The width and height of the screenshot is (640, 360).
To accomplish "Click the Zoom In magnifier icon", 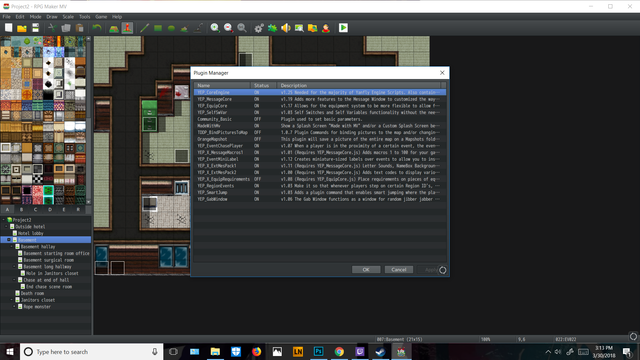I will pyautogui.click(x=215, y=28).
